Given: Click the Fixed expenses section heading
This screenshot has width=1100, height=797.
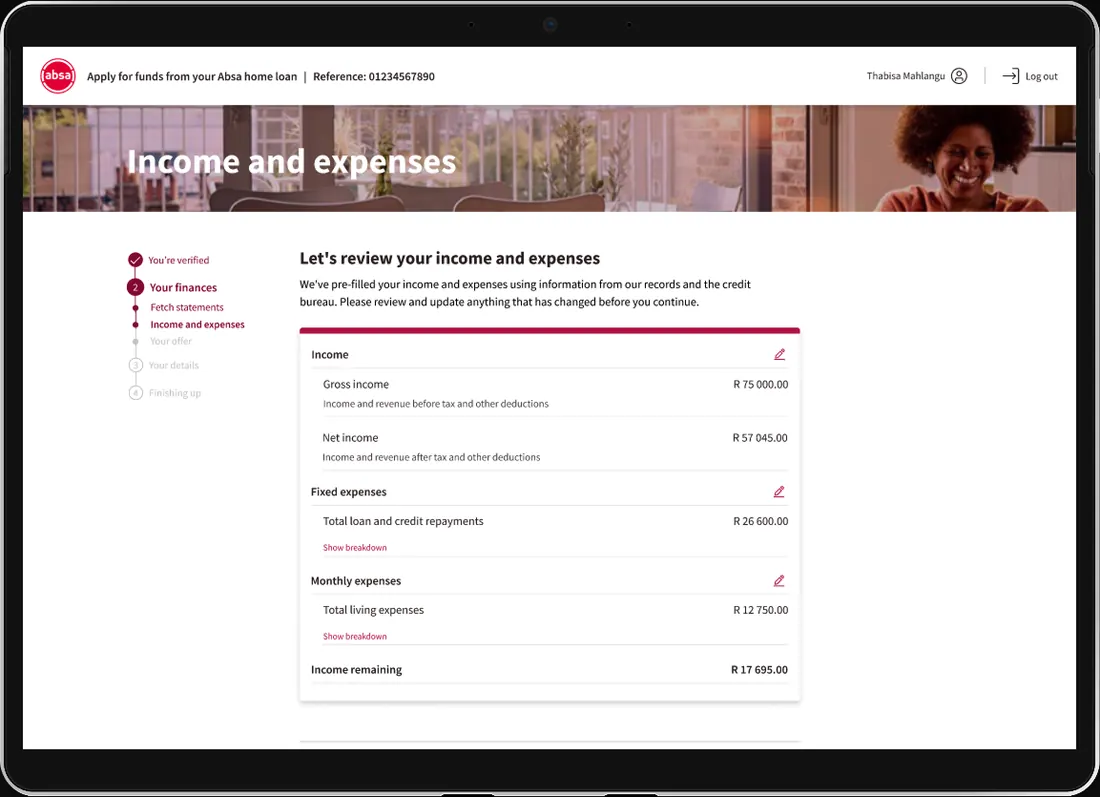Looking at the screenshot, I should [349, 492].
